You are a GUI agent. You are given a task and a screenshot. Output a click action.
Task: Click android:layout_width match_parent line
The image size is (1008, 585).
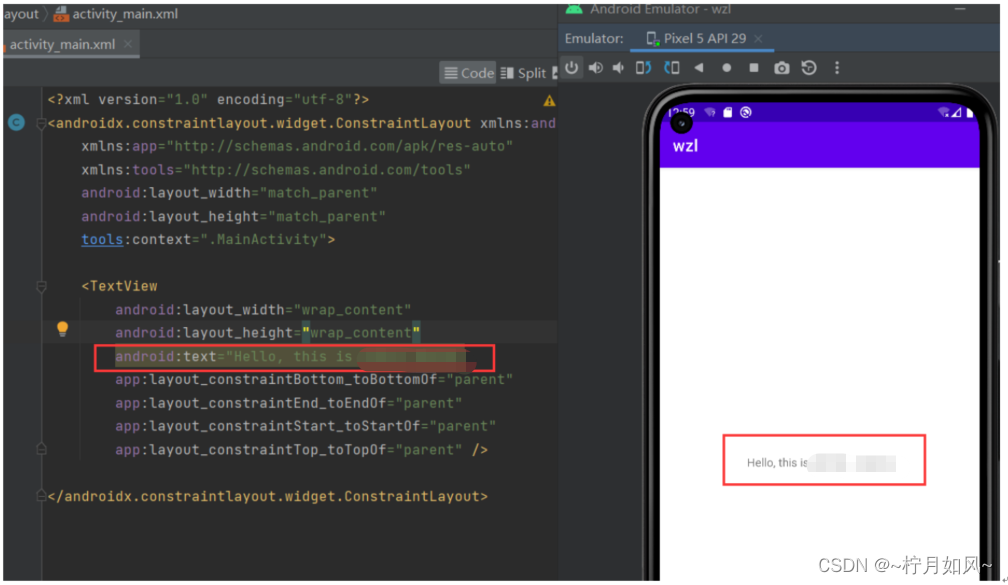pyautogui.click(x=229, y=193)
